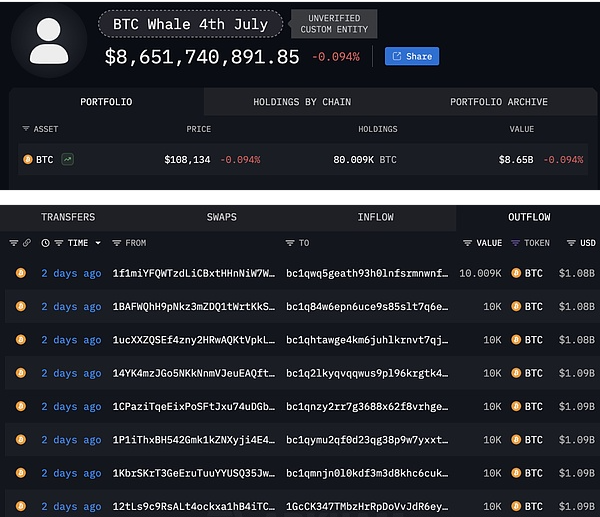Open the 2 days ago link for 1ucXXZQS transfer
Viewport: 600px width, 517px height.
click(71, 340)
